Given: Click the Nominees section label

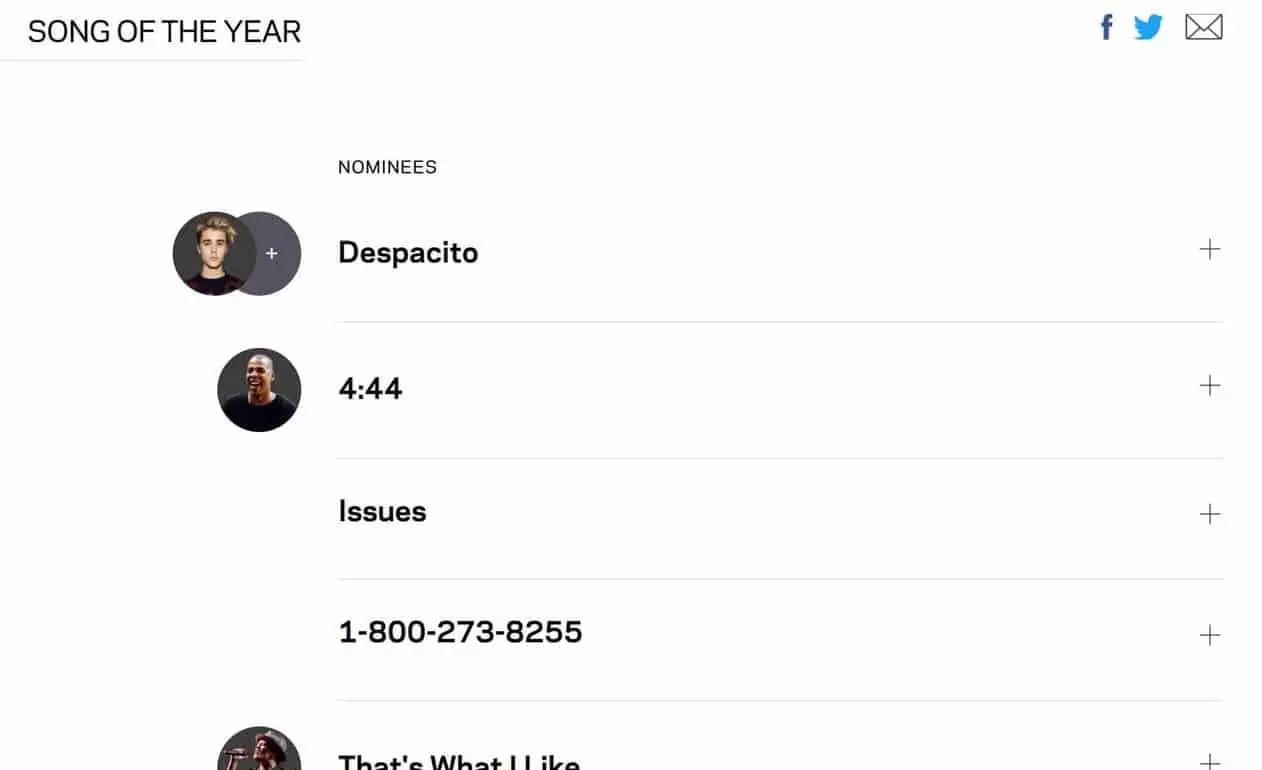Looking at the screenshot, I should 387,167.
